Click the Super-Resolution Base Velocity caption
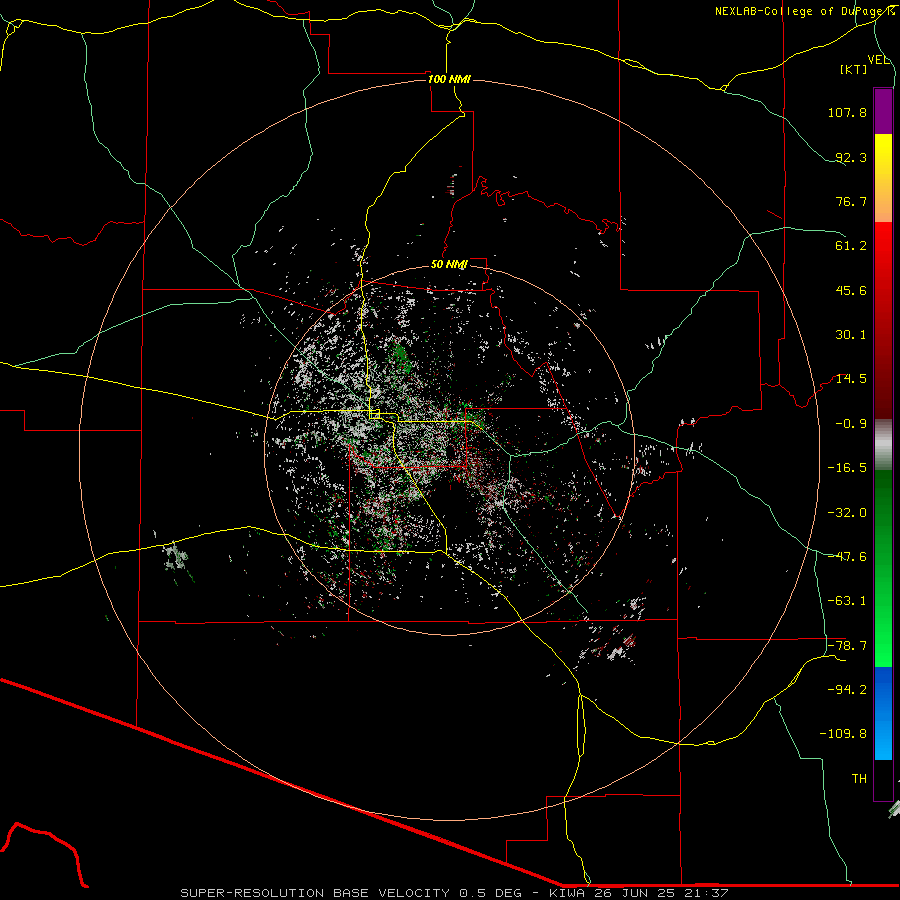Image resolution: width=900 pixels, height=900 pixels. point(455,893)
